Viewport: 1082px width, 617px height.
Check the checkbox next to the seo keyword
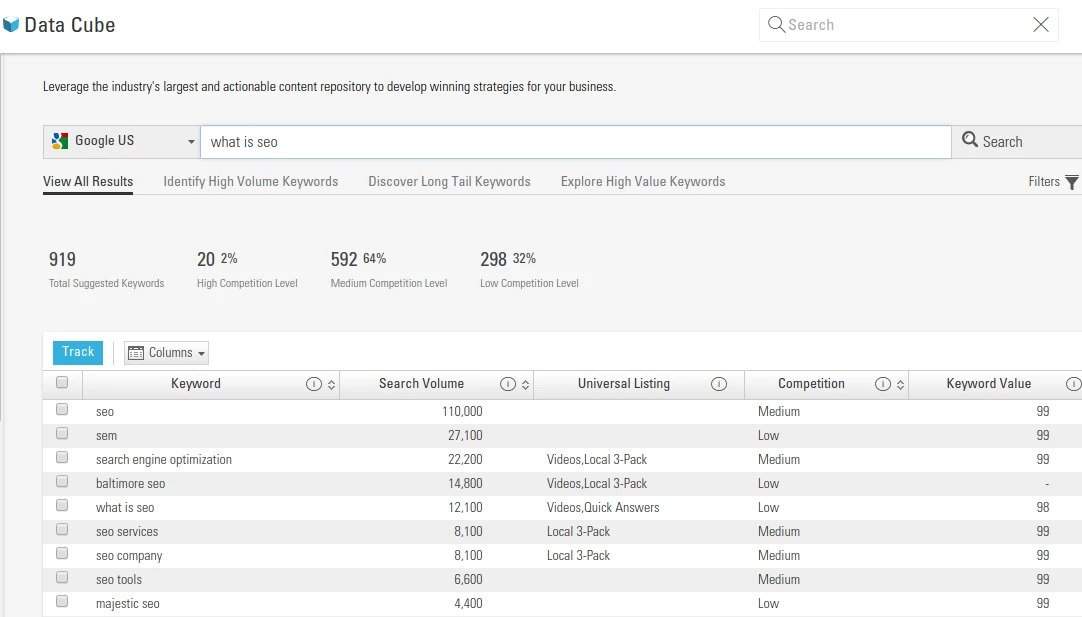62,410
